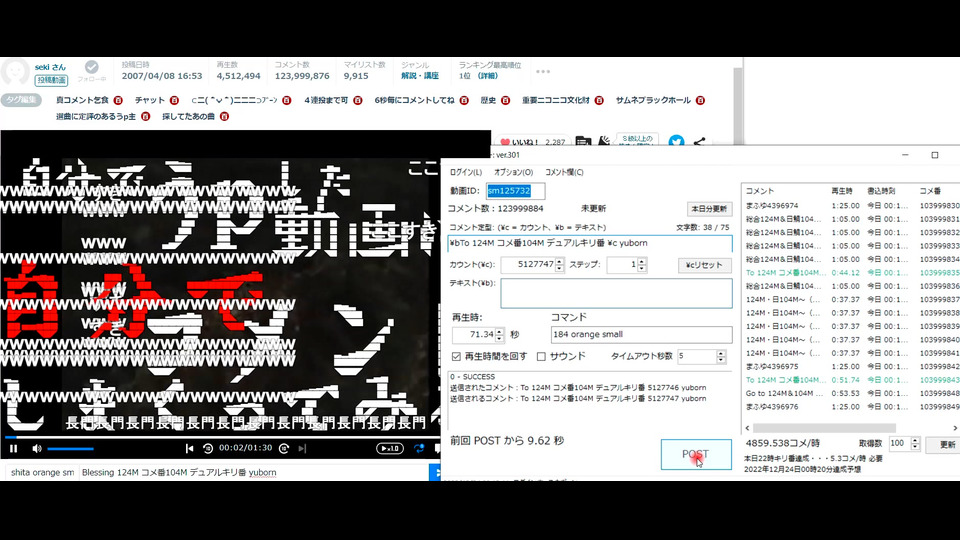Viewport: 960px width, 540px height.
Task: Click the コマンド field with 184 orange small
Action: tap(641, 334)
